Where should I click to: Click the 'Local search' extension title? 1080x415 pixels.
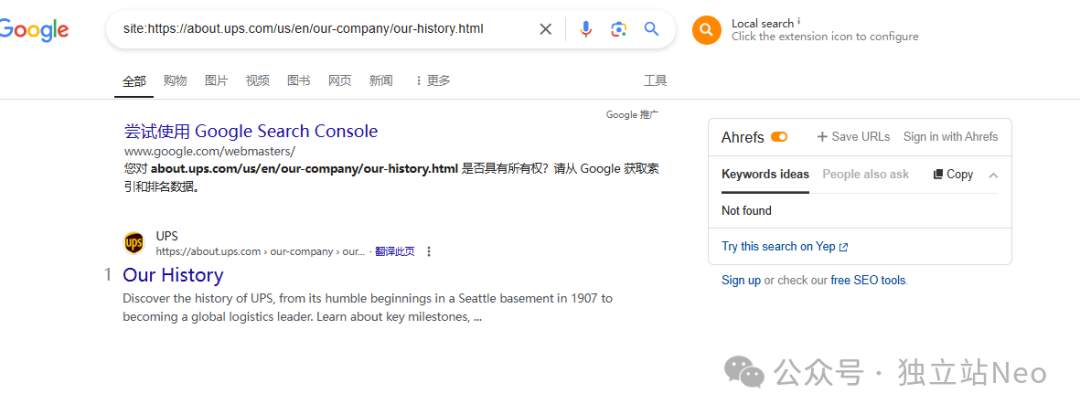[762, 23]
